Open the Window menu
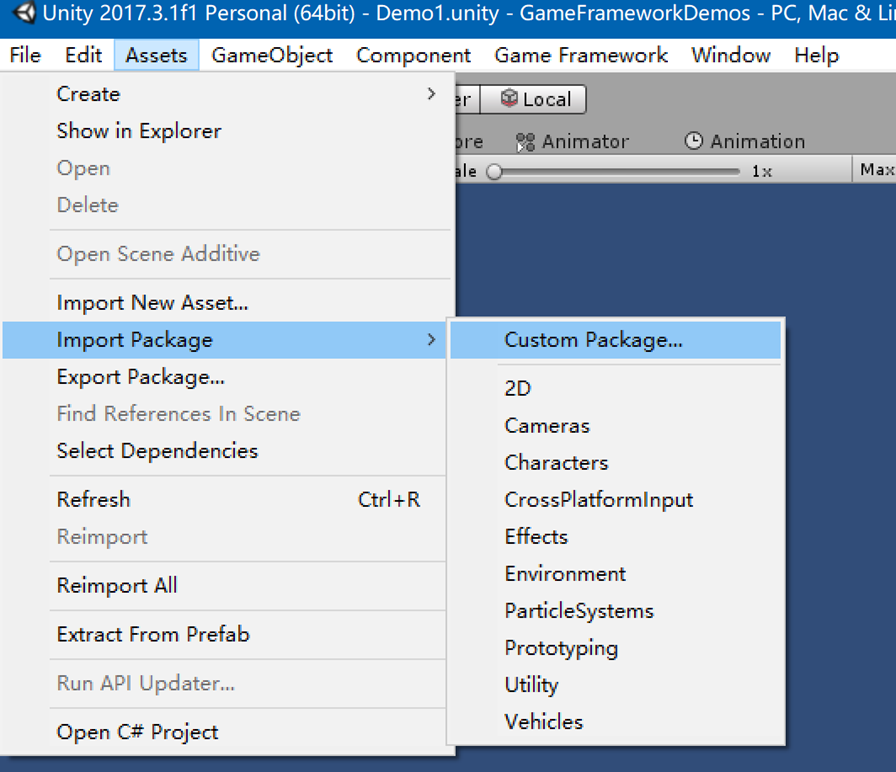The image size is (896, 772). pos(730,55)
